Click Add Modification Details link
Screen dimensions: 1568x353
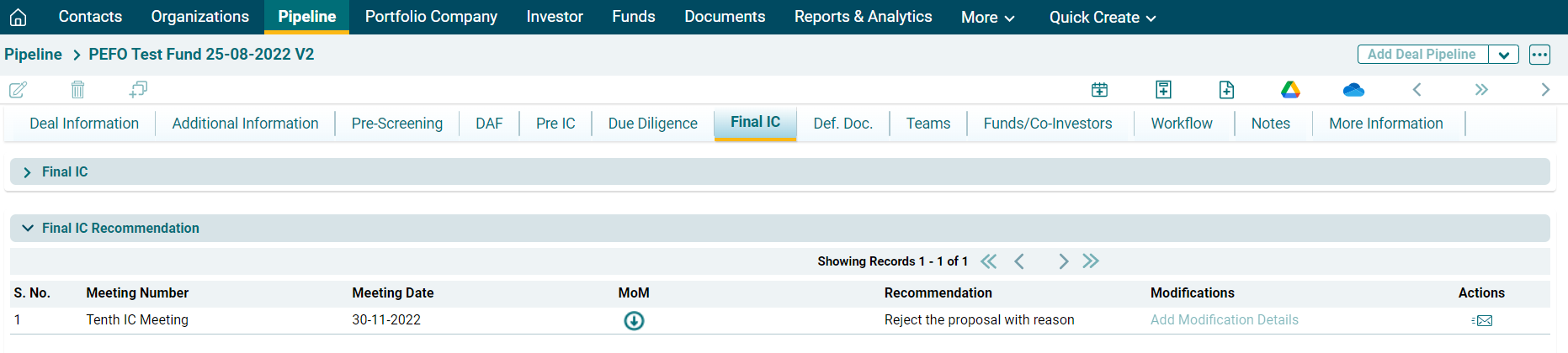coord(1224,320)
